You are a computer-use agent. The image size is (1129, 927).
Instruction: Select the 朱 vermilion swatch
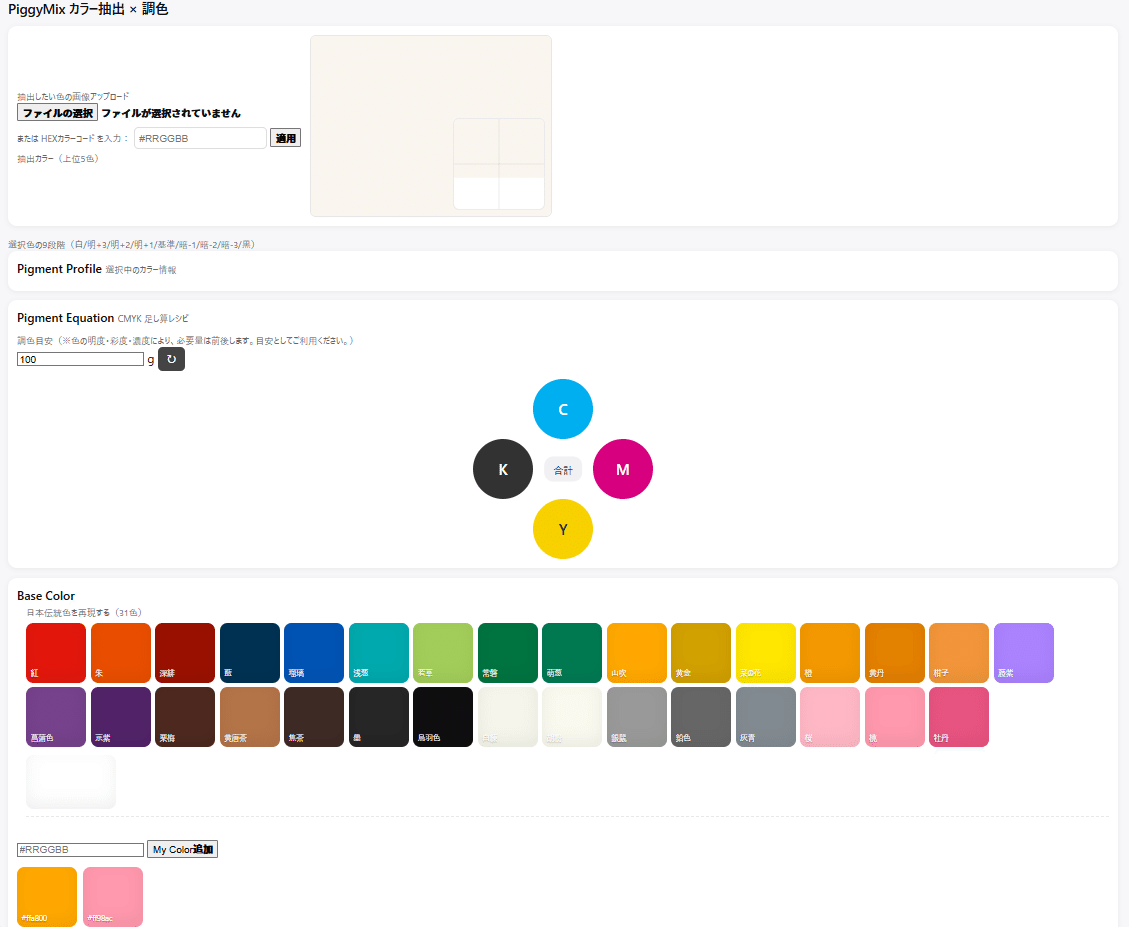coord(121,653)
